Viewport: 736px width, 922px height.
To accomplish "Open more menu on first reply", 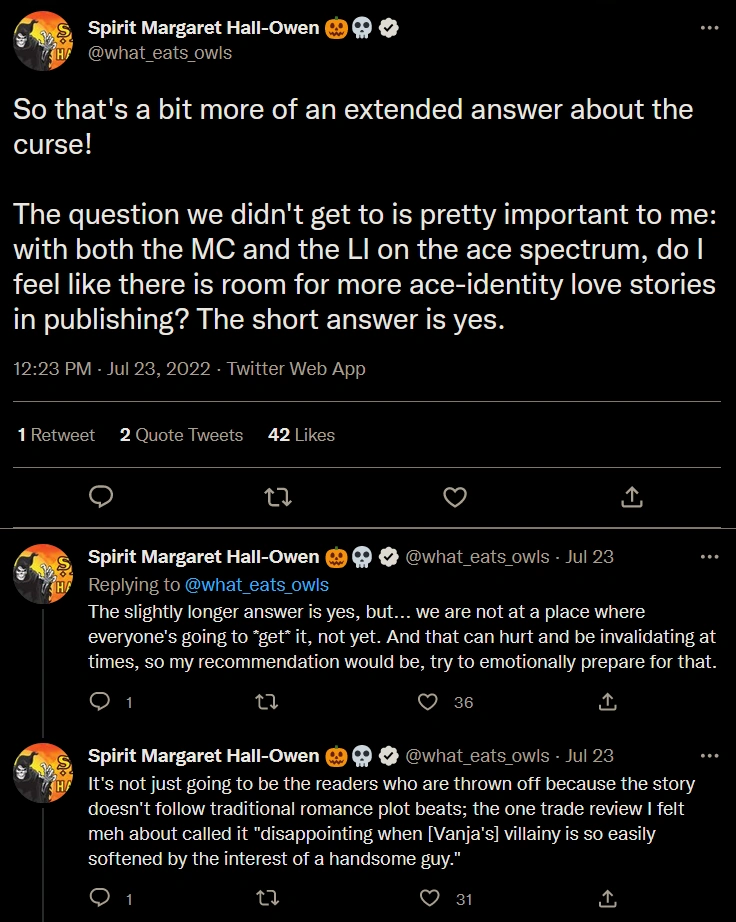I will pyautogui.click(x=710, y=556).
